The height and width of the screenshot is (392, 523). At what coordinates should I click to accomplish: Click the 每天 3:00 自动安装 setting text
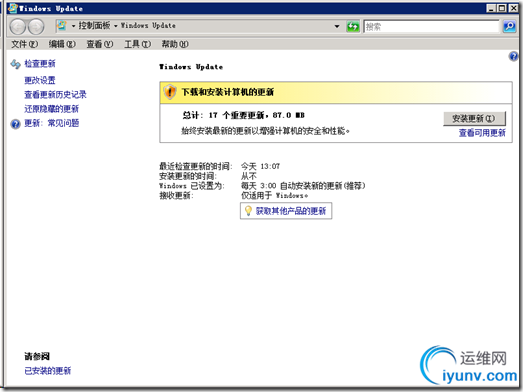coord(303,186)
